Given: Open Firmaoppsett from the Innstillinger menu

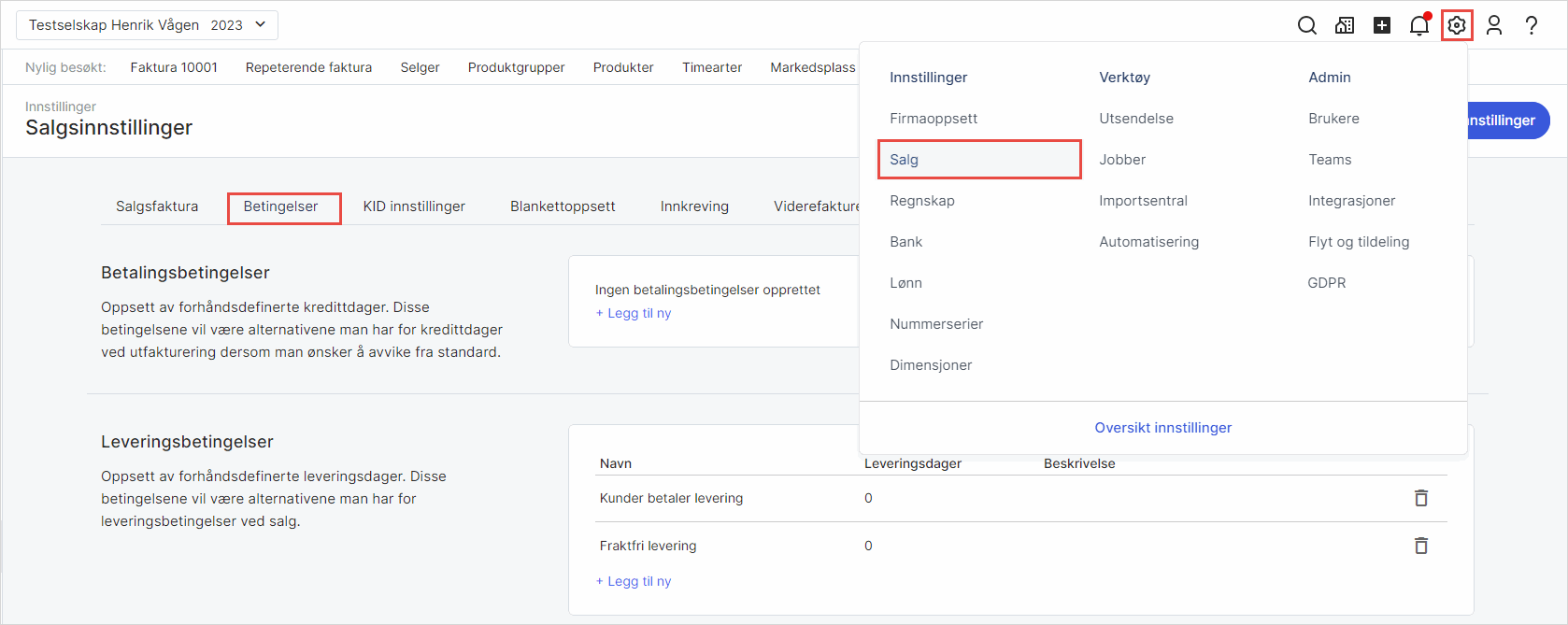Looking at the screenshot, I should click(933, 119).
